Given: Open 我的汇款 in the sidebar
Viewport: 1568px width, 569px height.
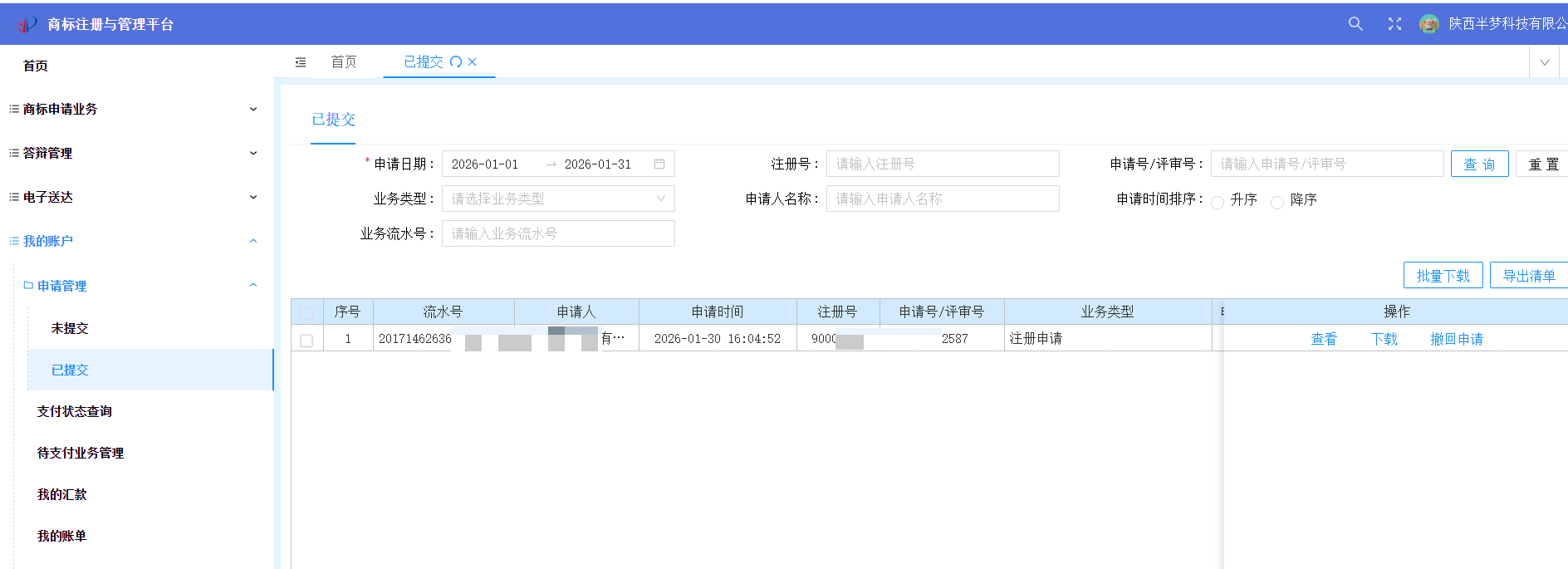Looking at the screenshot, I should (x=62, y=494).
